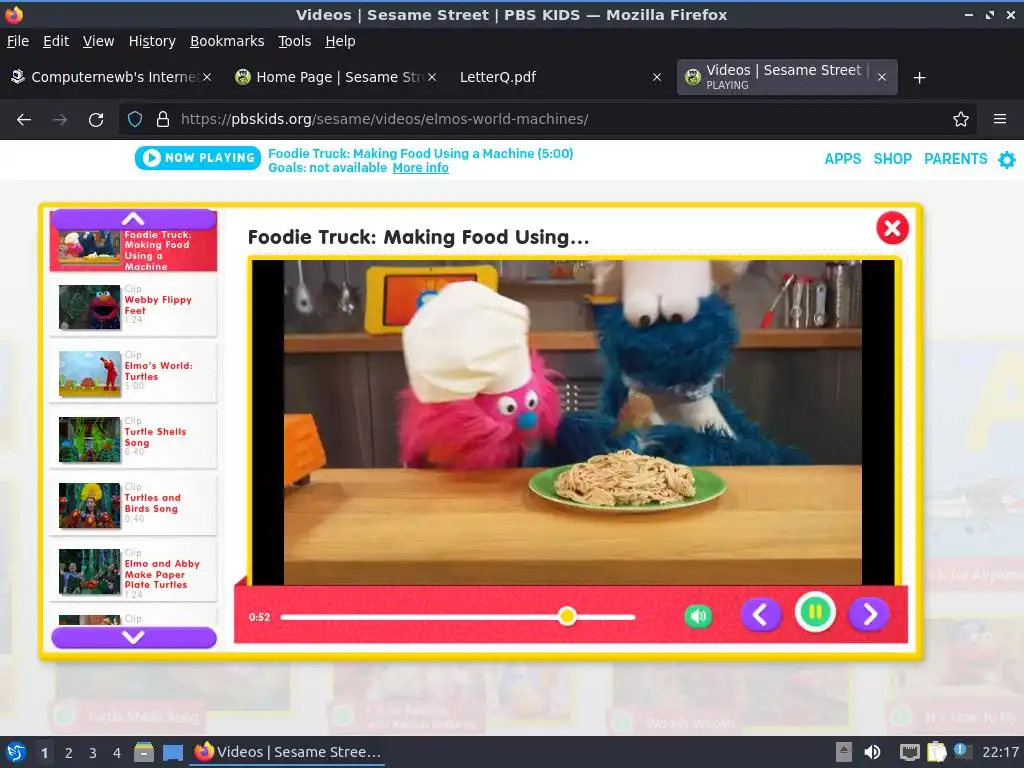This screenshot has width=1024, height=768.
Task: Open the update notification tray icon
Action: [961, 750]
